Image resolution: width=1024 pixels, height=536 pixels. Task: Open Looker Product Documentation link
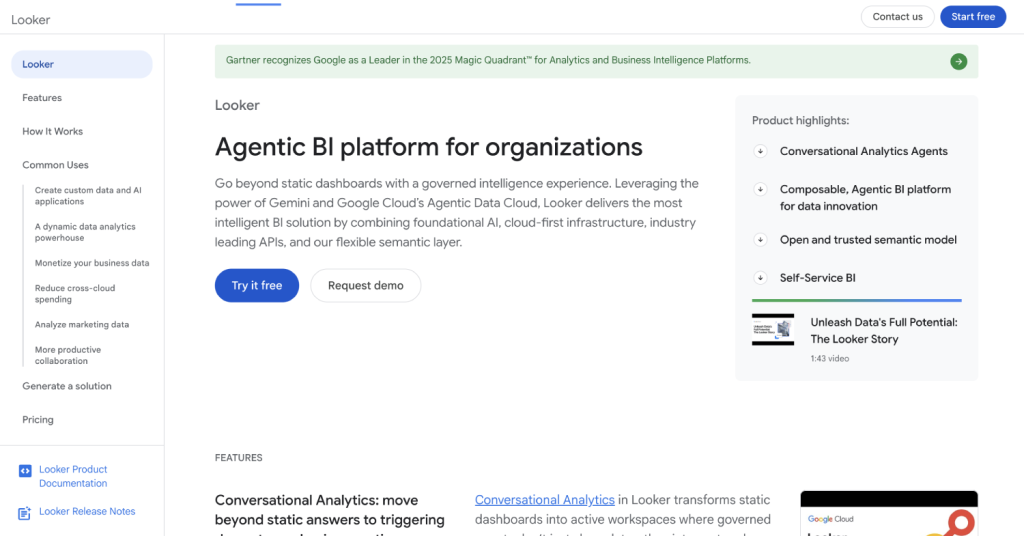pyautogui.click(x=73, y=476)
